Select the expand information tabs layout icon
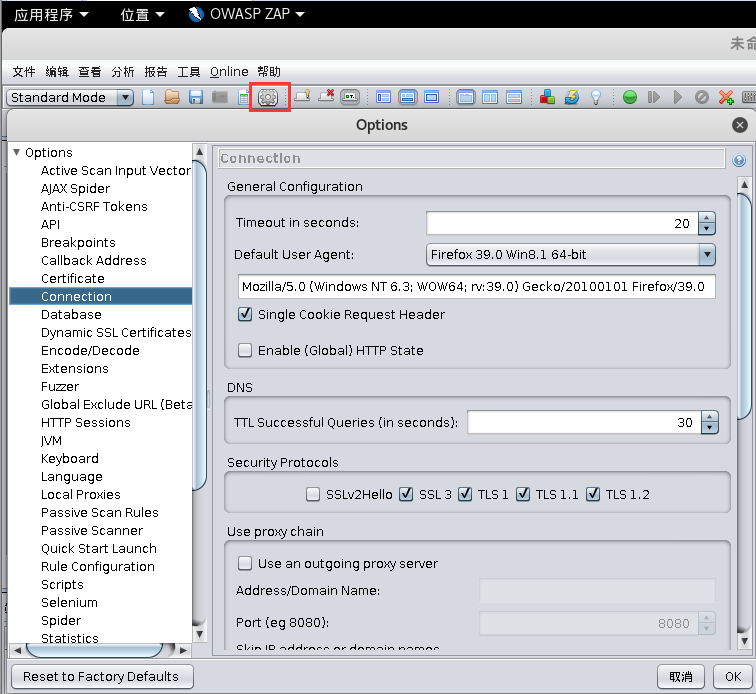 [407, 97]
